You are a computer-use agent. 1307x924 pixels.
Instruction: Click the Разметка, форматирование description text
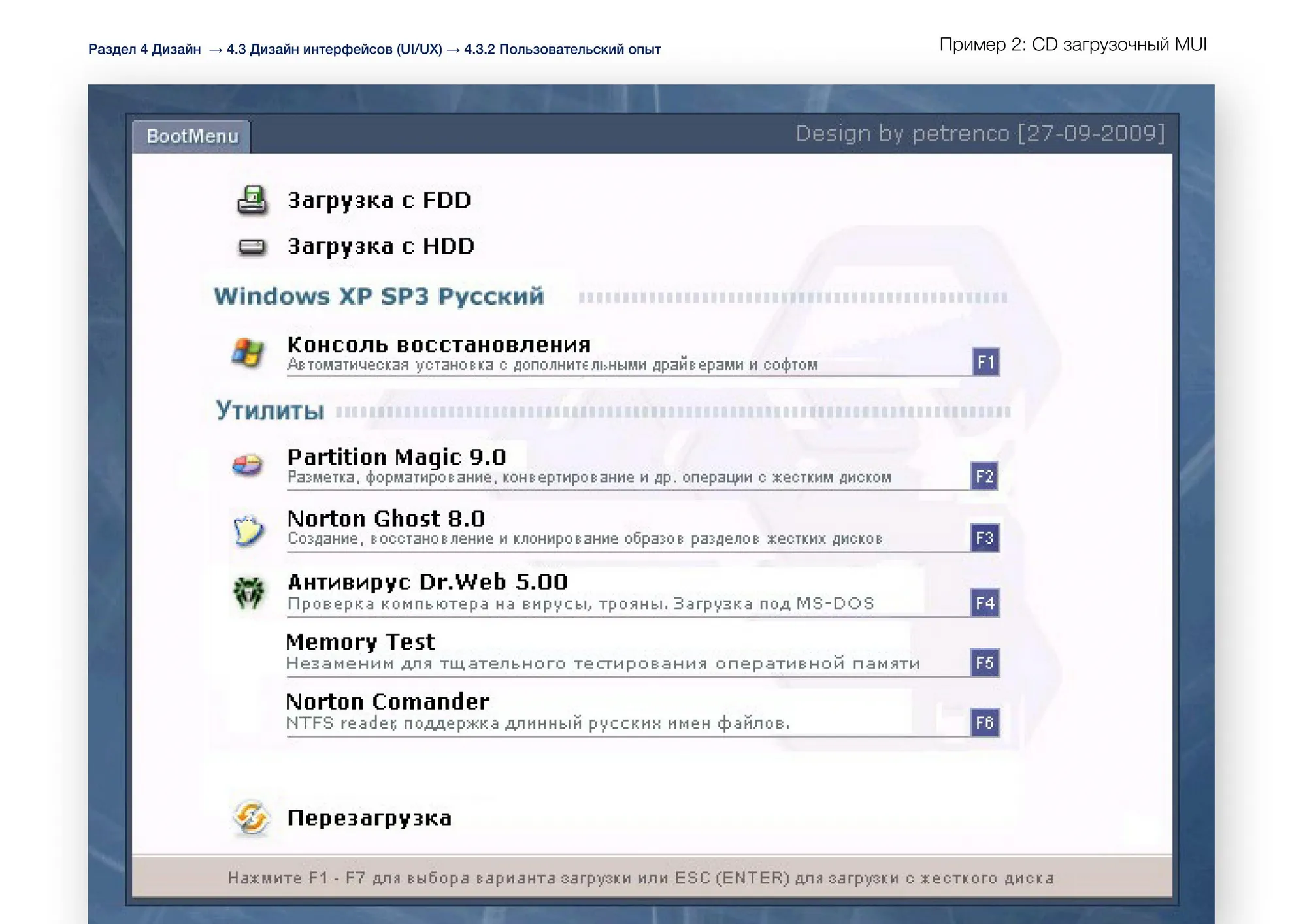[589, 477]
